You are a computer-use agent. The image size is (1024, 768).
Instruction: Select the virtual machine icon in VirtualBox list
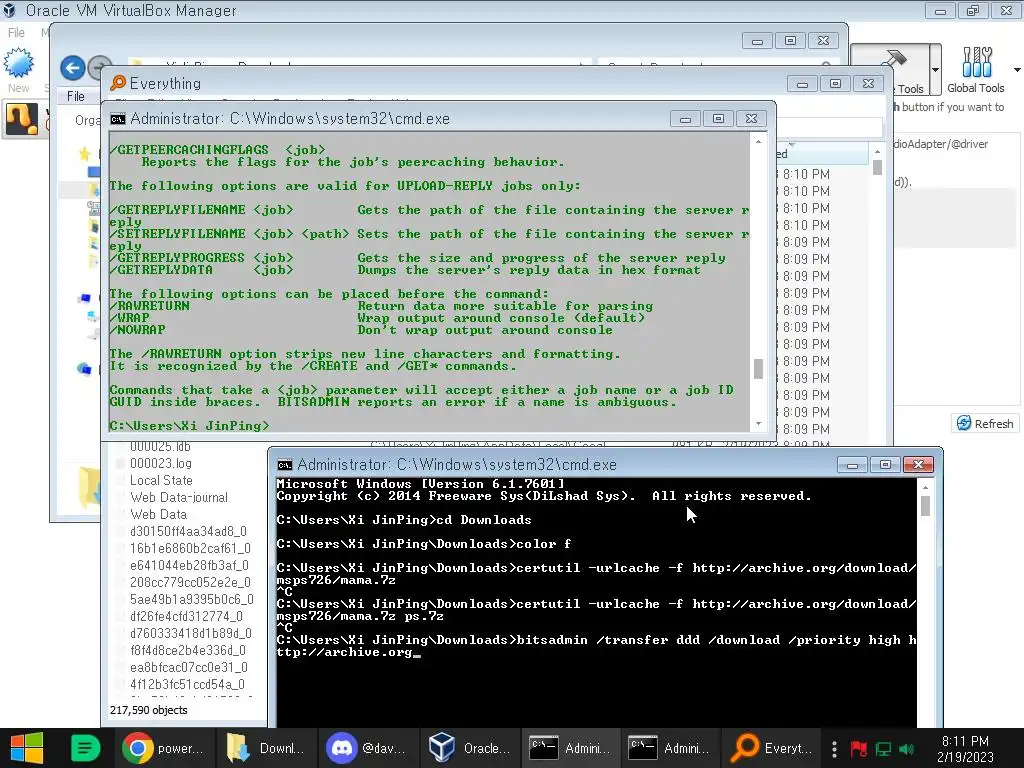pyautogui.click(x=22, y=120)
